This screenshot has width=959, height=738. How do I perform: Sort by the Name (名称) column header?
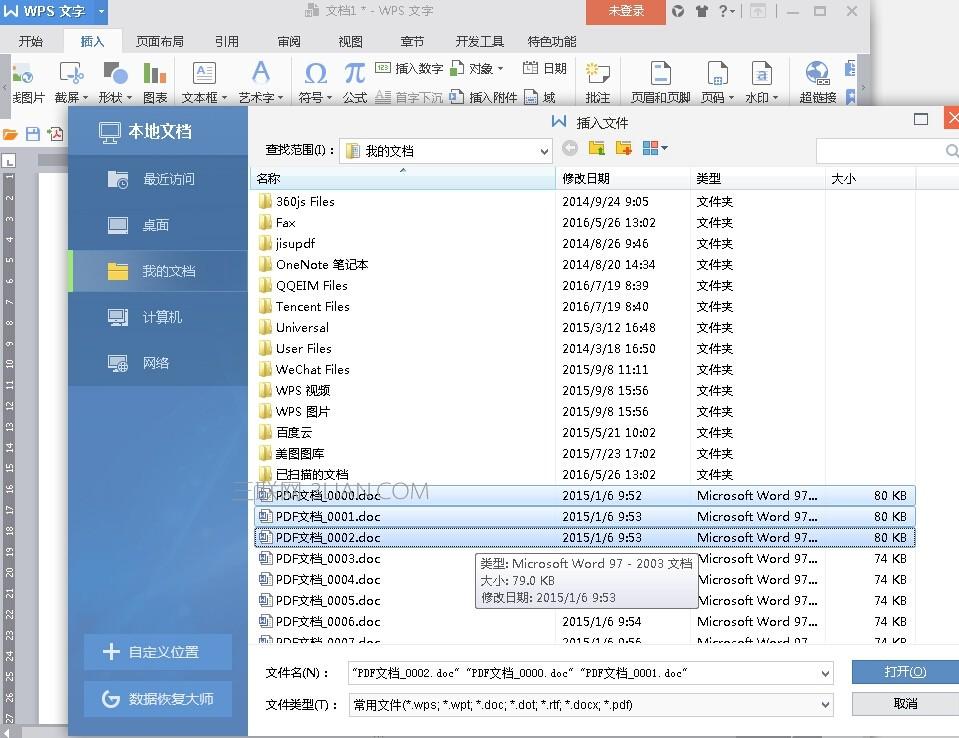(x=402, y=178)
